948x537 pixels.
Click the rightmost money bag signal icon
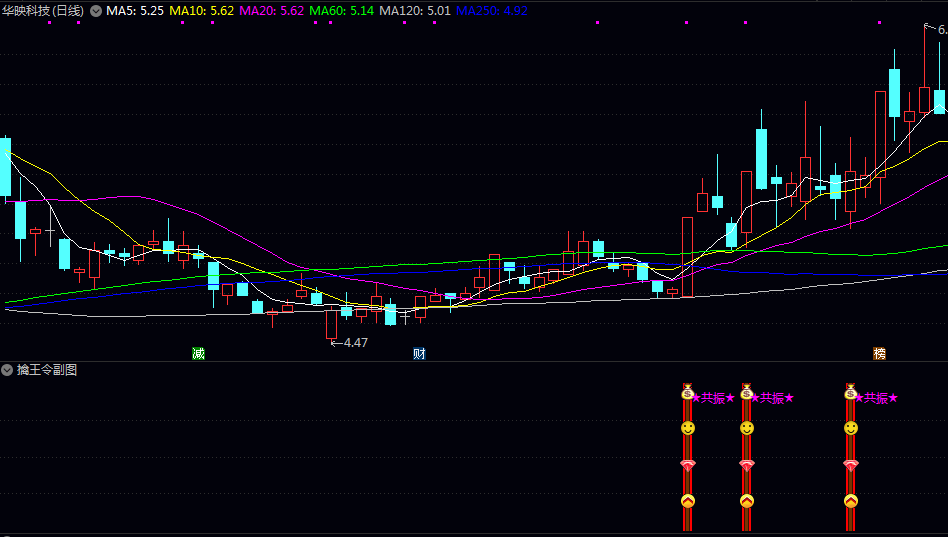coord(850,391)
